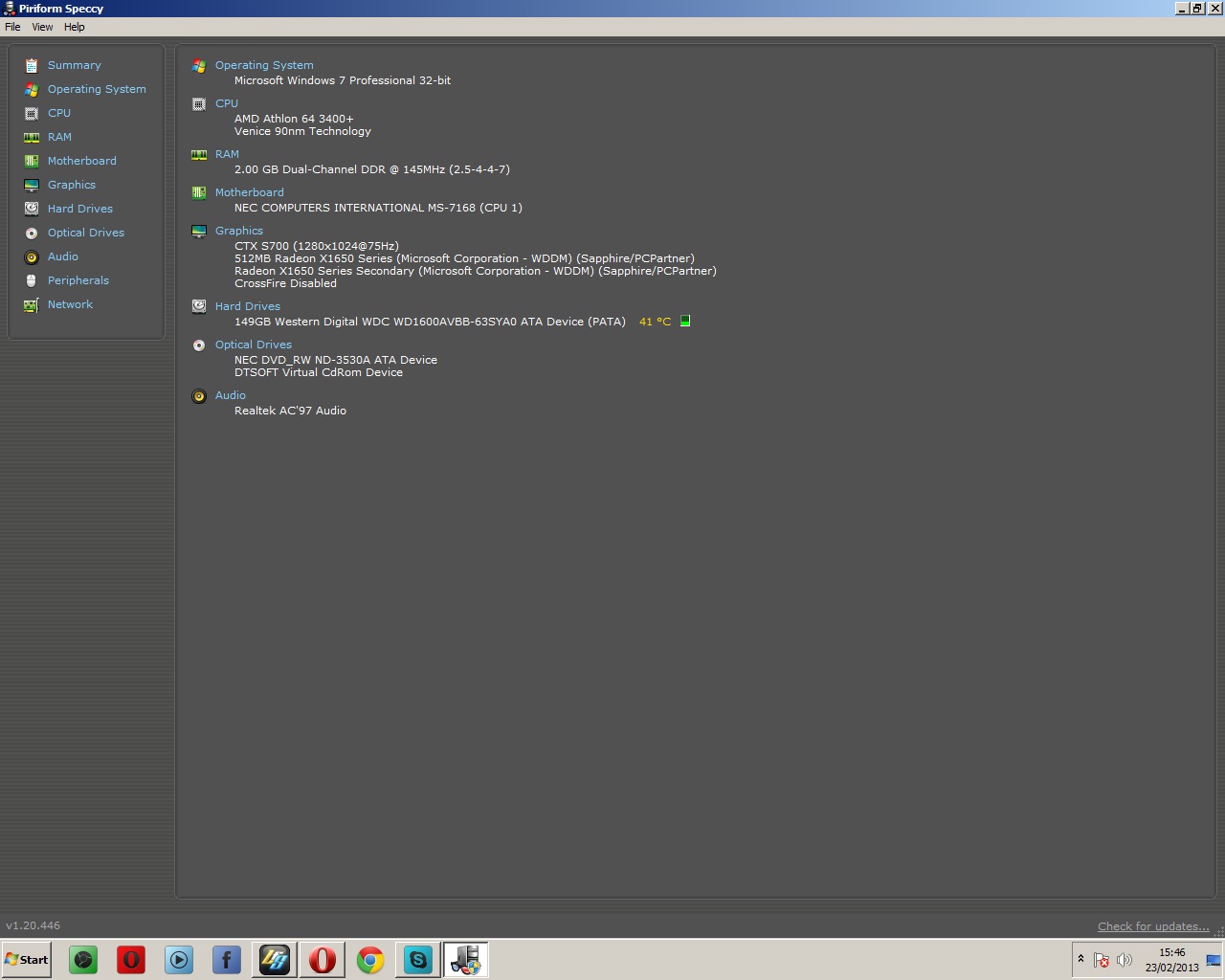Open the Help menu
Screen dimensions: 1225x980
click(x=75, y=27)
